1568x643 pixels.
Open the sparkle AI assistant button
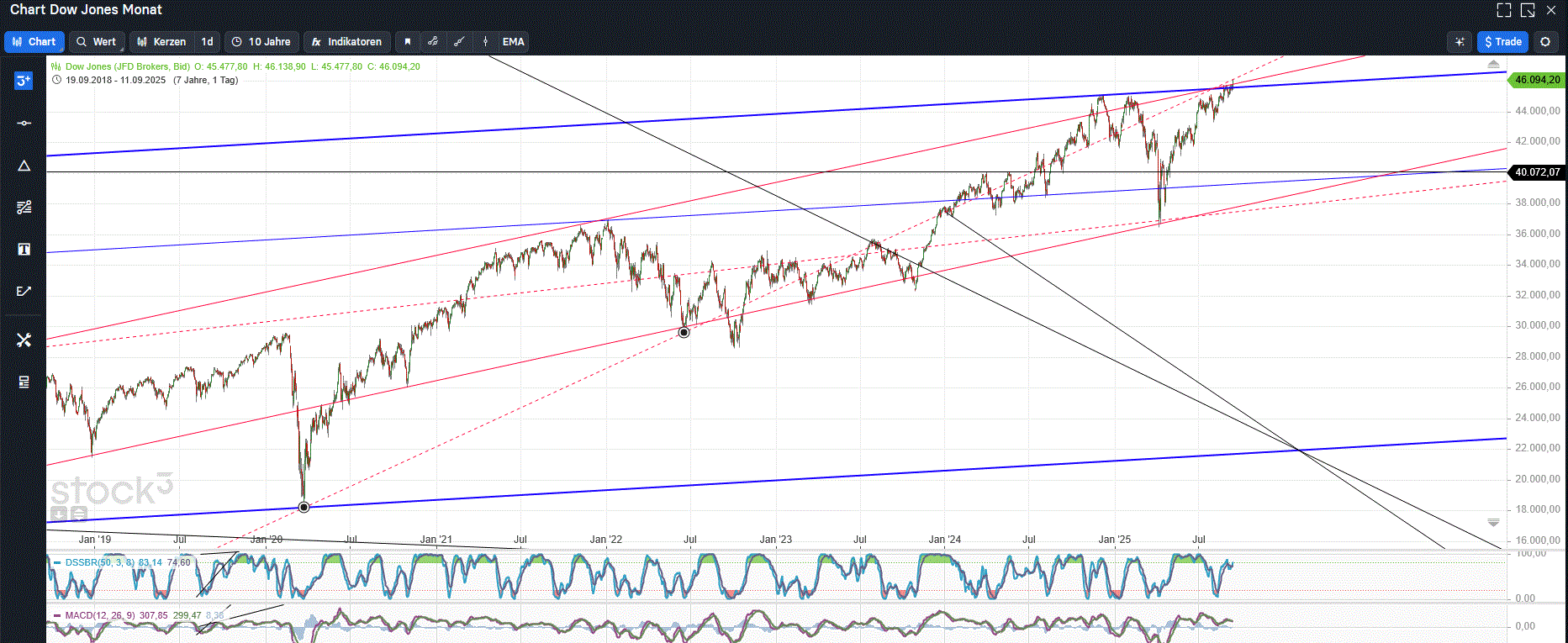point(1460,42)
